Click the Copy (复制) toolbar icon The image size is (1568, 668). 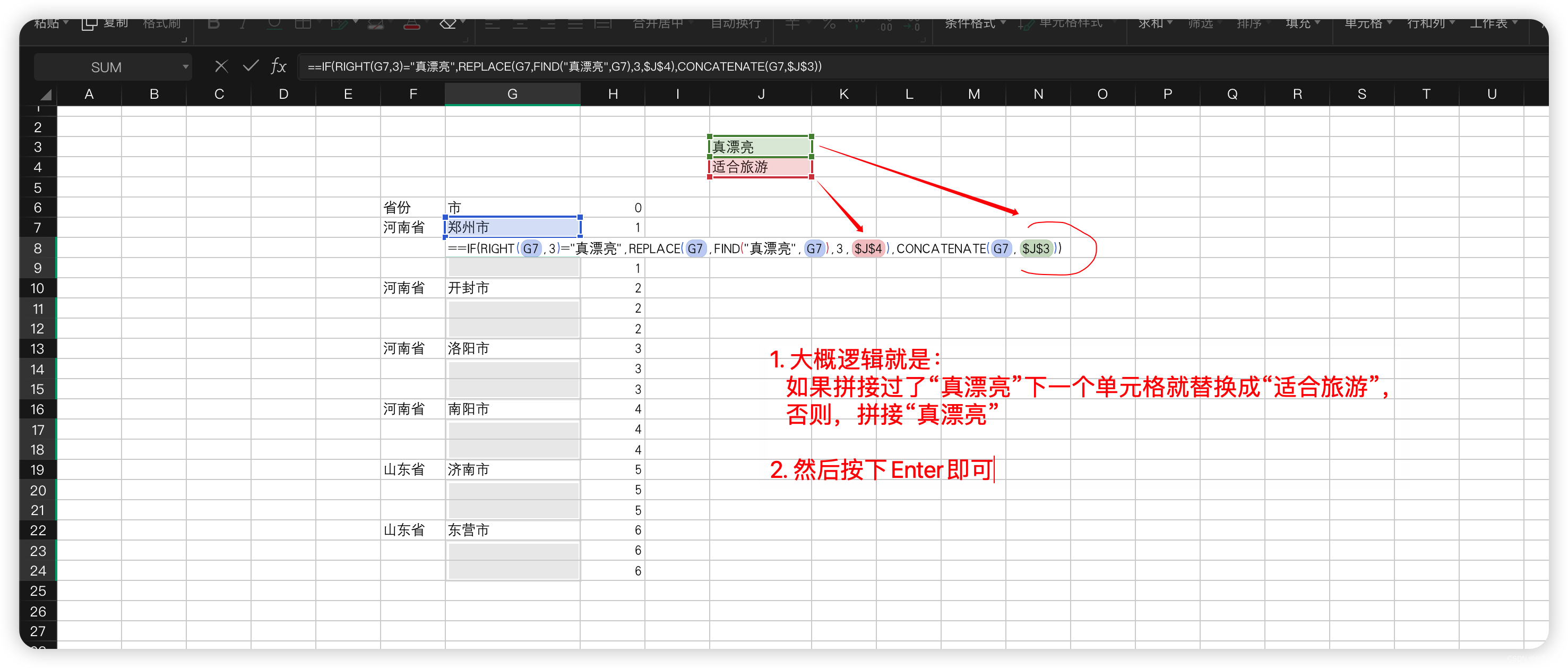[x=90, y=24]
